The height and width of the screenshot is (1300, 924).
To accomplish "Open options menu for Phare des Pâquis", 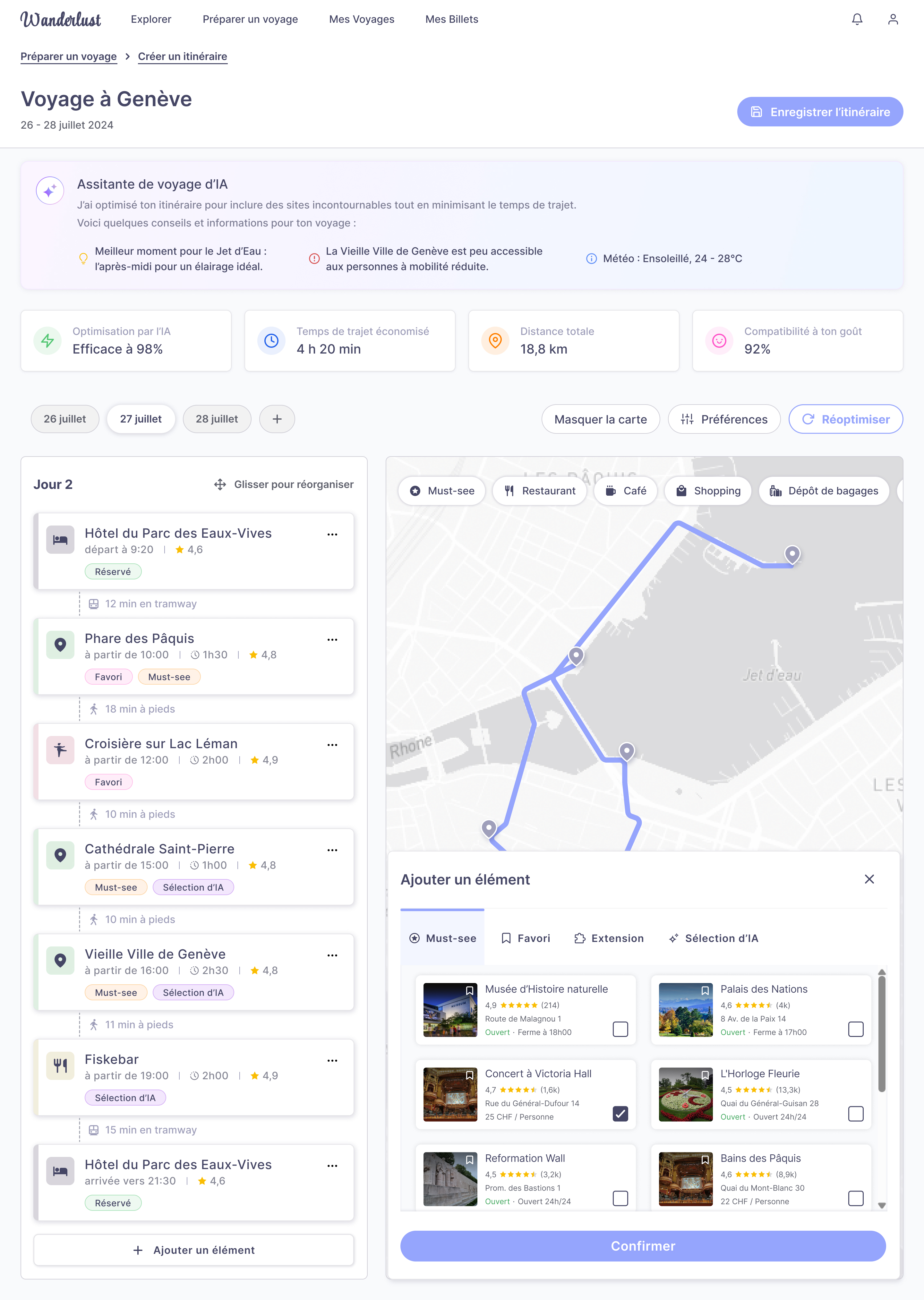I will click(x=332, y=639).
